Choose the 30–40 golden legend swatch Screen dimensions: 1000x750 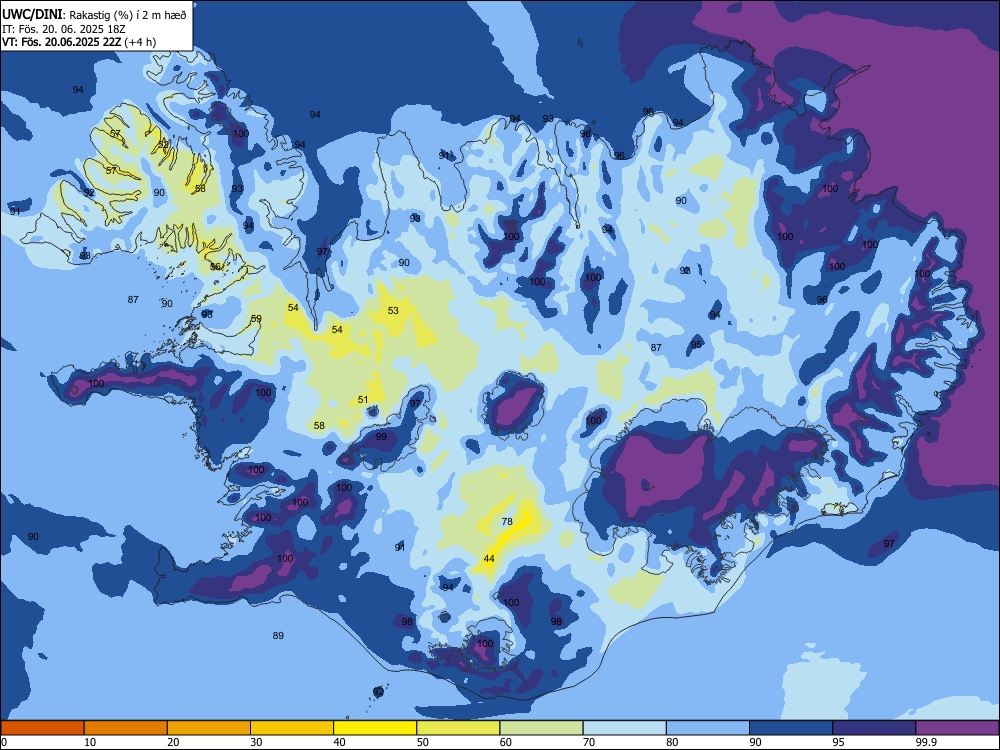292,728
